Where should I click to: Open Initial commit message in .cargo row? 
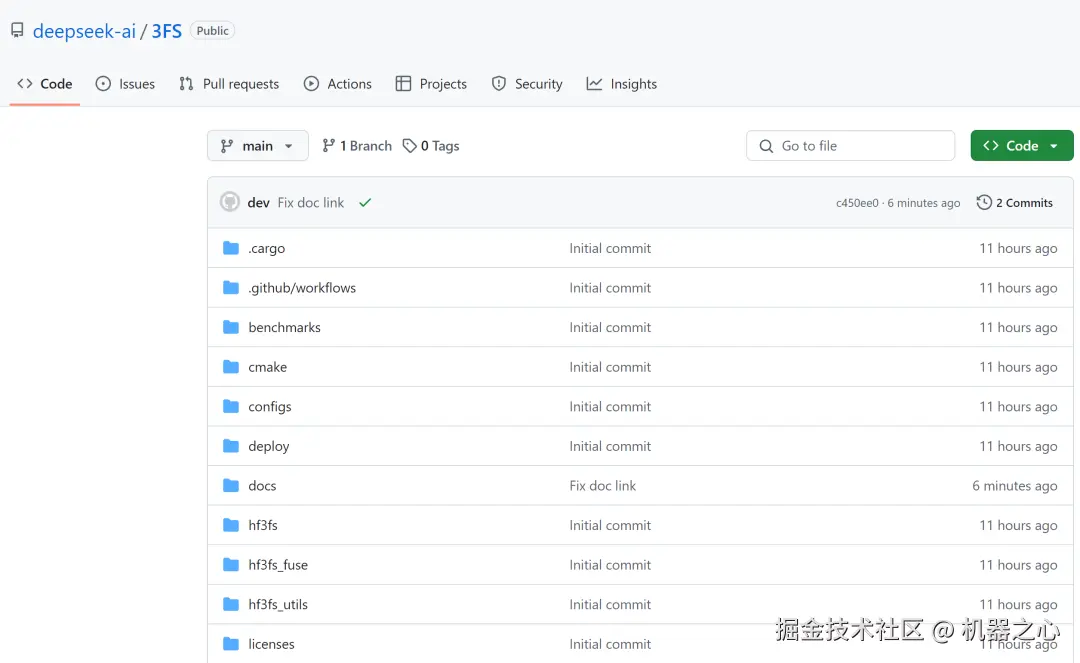(x=610, y=249)
